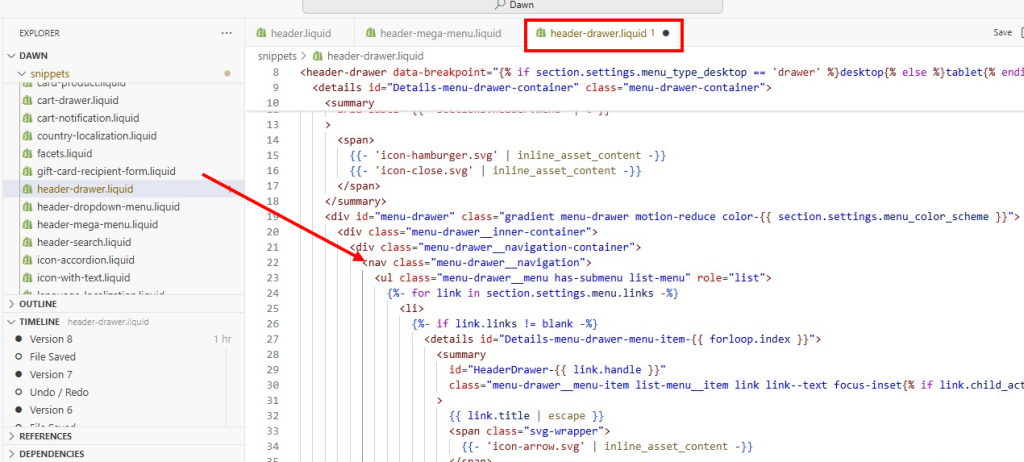Click Shopify icon on header-mega-menu.liquid tab
This screenshot has width=1024, height=462.
click(x=368, y=33)
